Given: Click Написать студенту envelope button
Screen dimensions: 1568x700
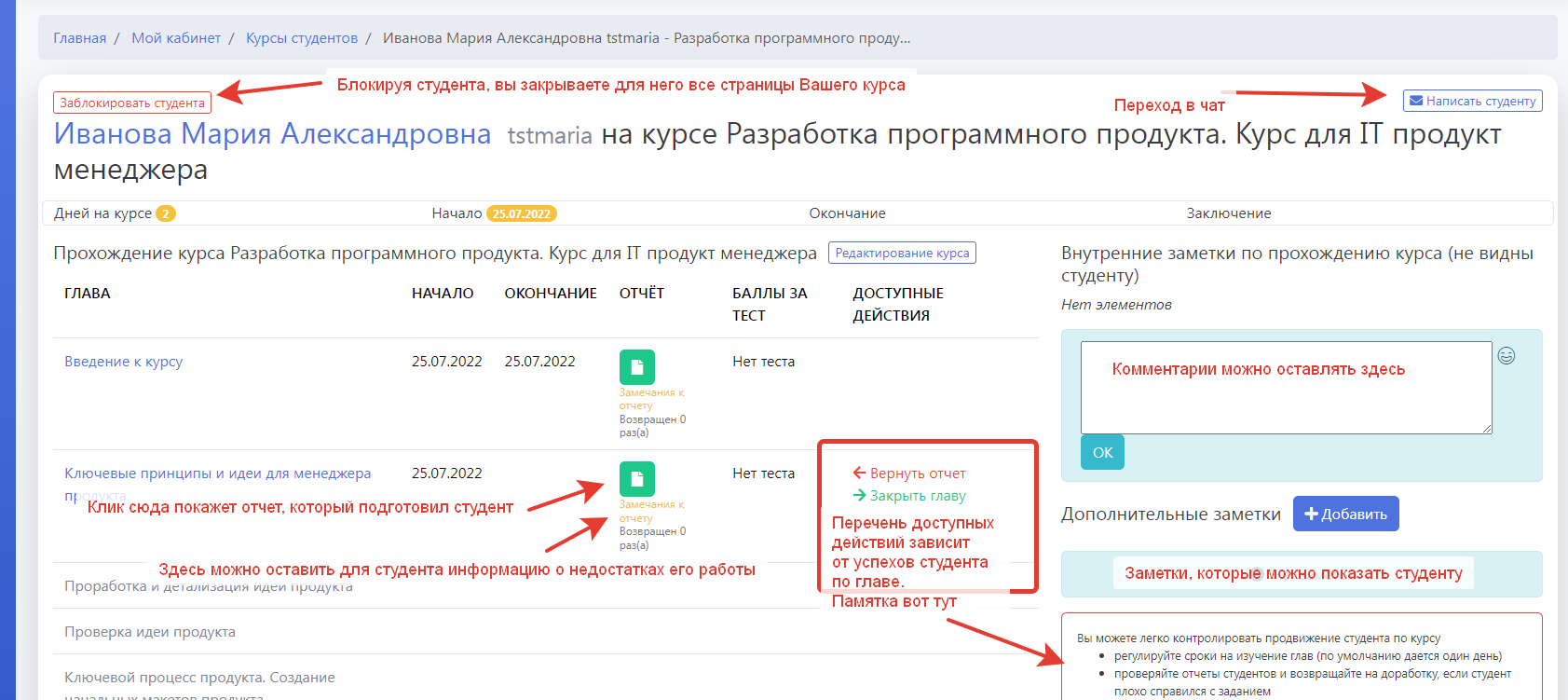Looking at the screenshot, I should 1472,101.
